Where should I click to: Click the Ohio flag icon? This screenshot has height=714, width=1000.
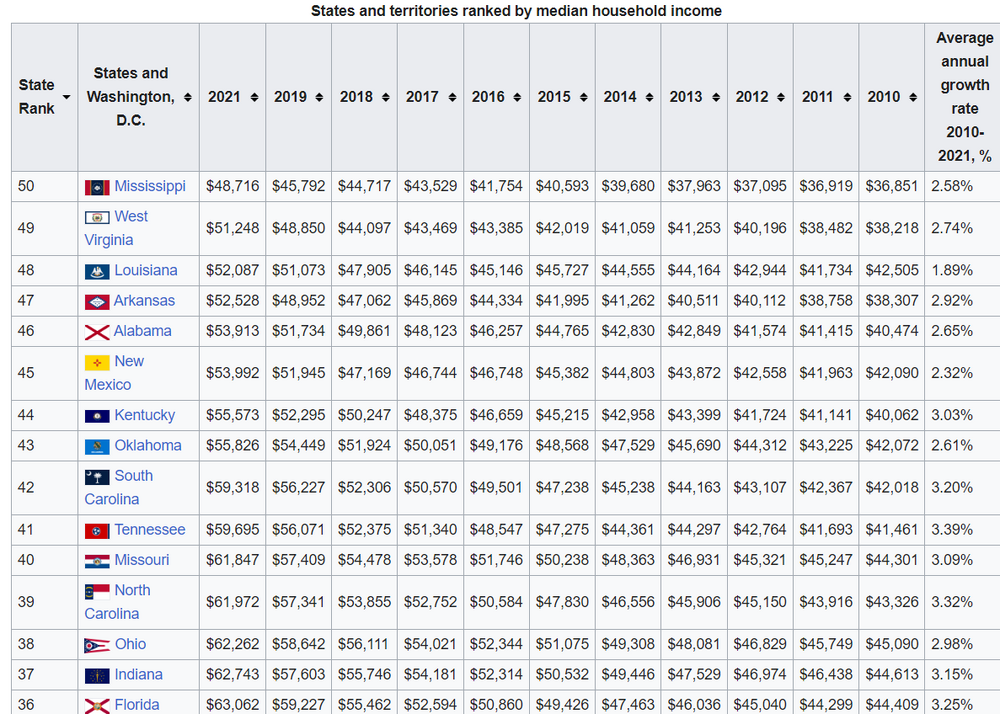[97, 645]
